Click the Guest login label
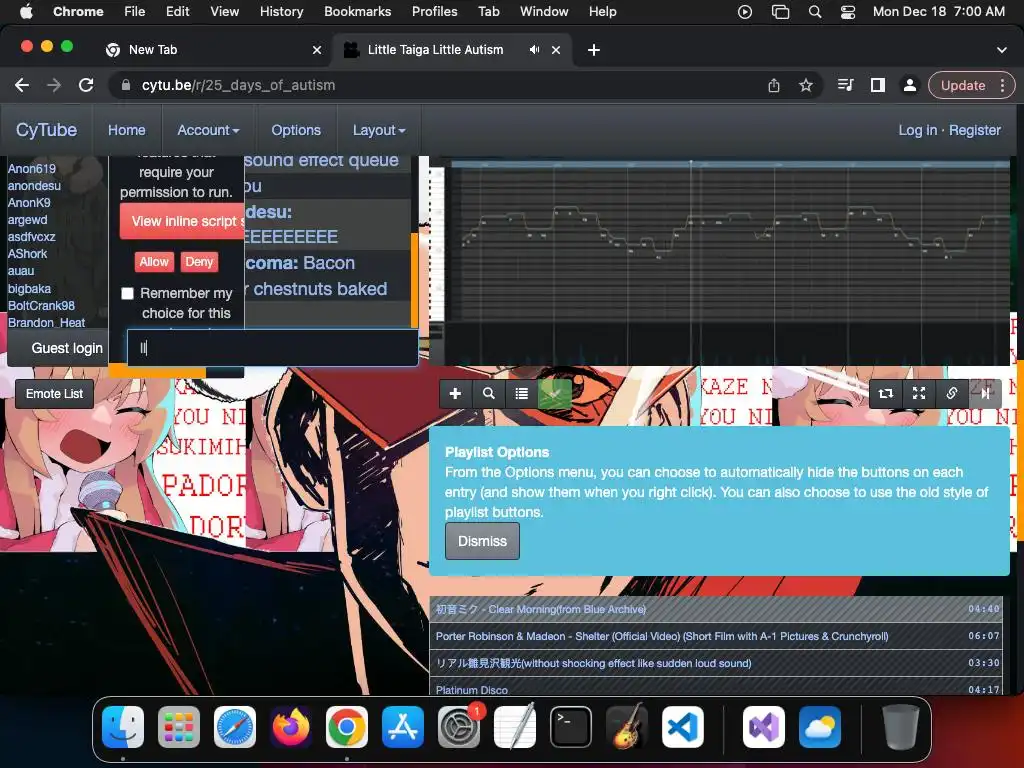Image resolution: width=1024 pixels, height=768 pixels. point(67,348)
